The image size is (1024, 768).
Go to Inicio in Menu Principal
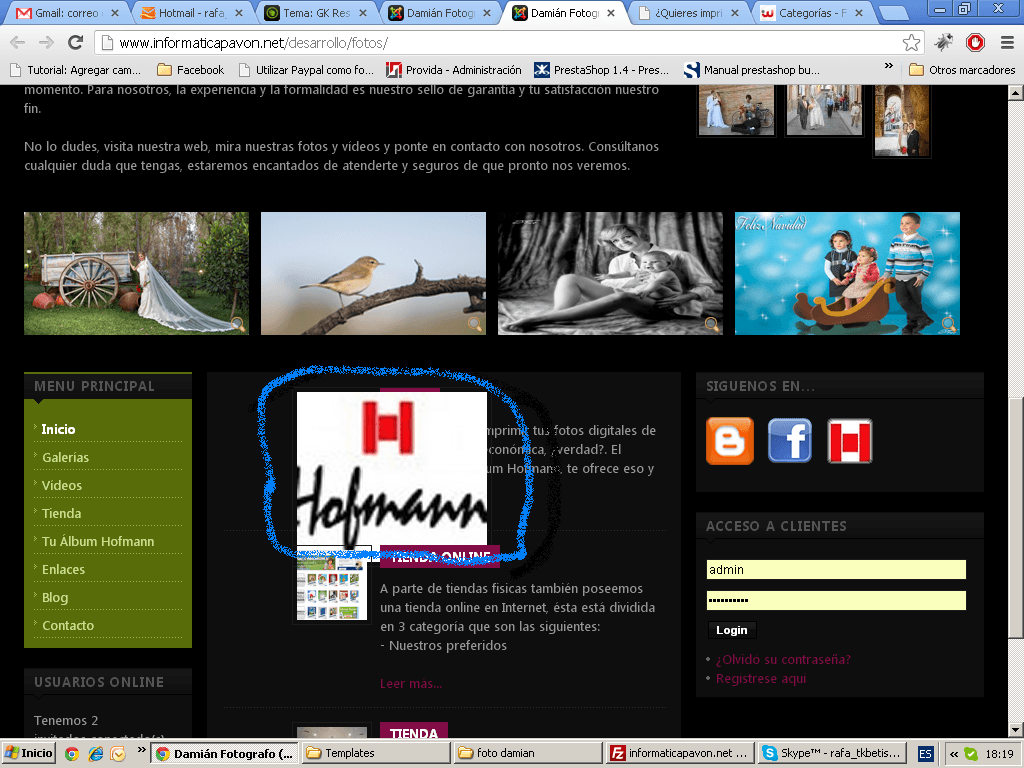coord(58,429)
